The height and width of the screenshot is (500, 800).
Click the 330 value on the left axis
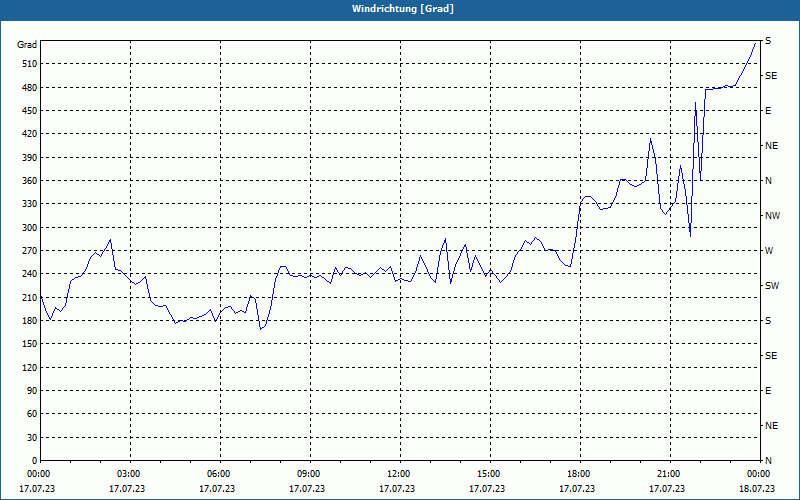pyautogui.click(x=29, y=204)
